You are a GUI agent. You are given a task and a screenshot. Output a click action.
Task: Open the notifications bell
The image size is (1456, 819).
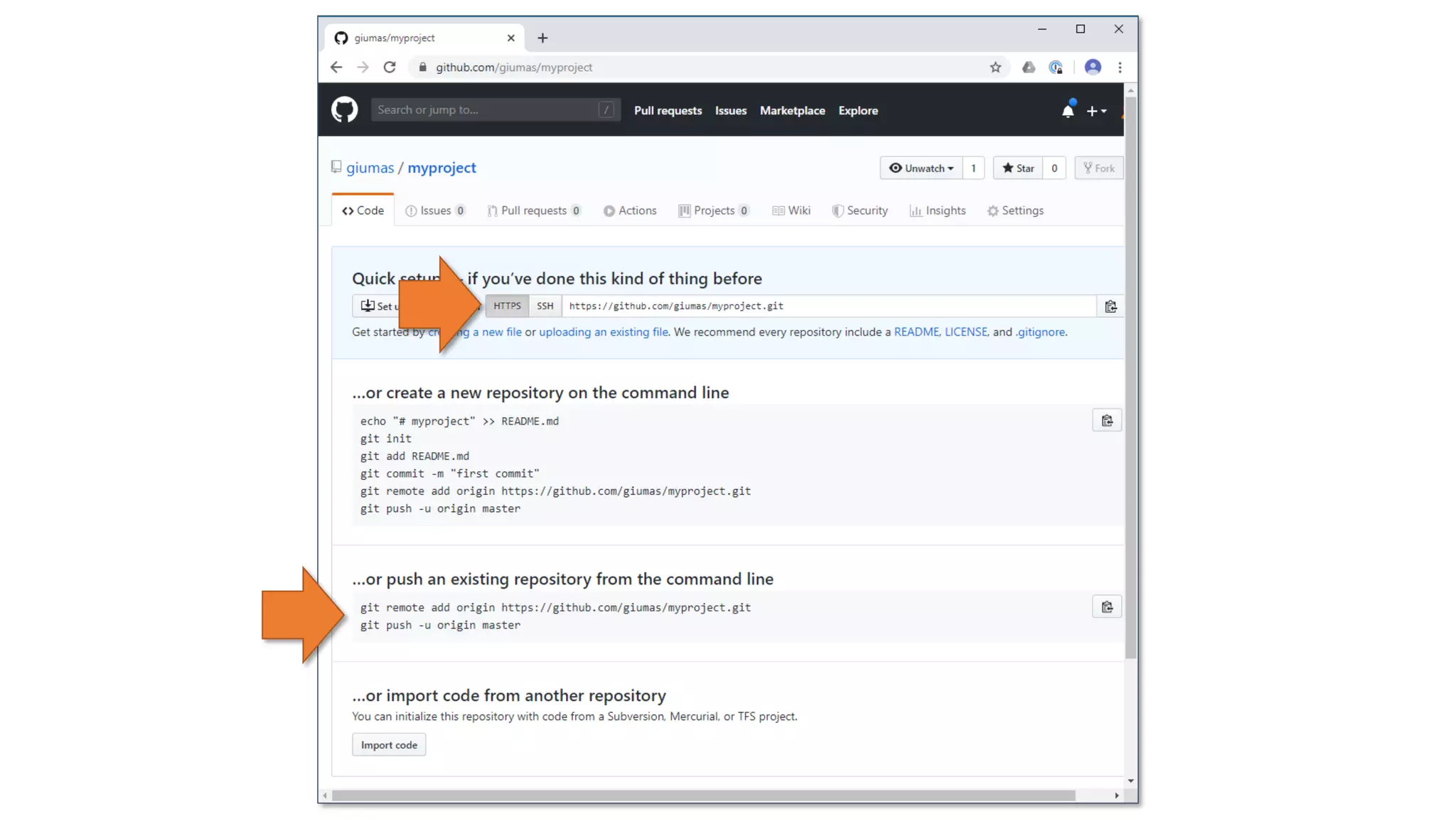click(x=1067, y=111)
